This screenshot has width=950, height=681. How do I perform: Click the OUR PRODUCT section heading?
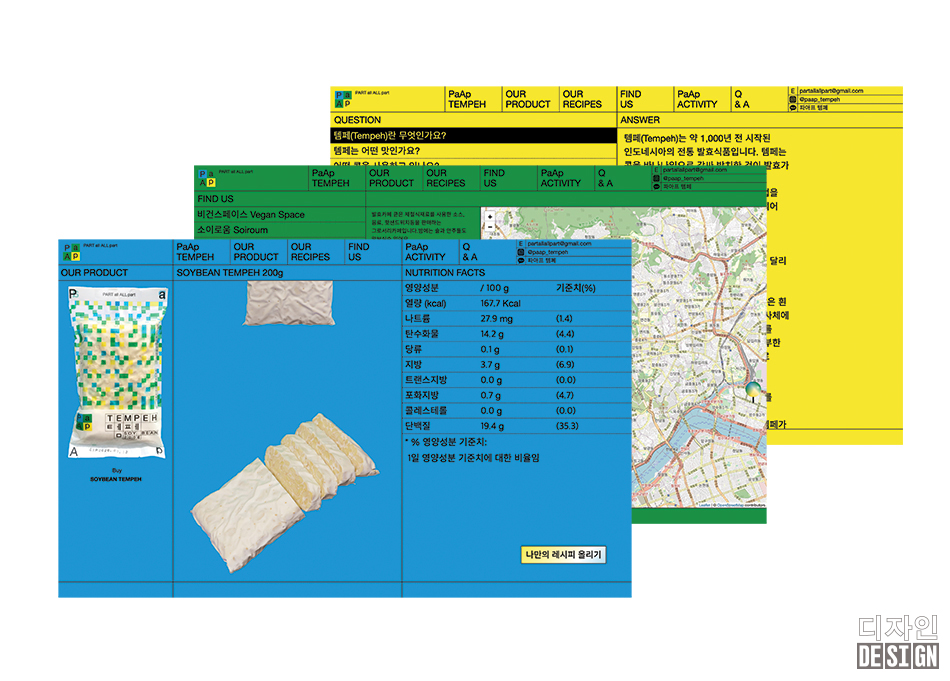point(94,273)
